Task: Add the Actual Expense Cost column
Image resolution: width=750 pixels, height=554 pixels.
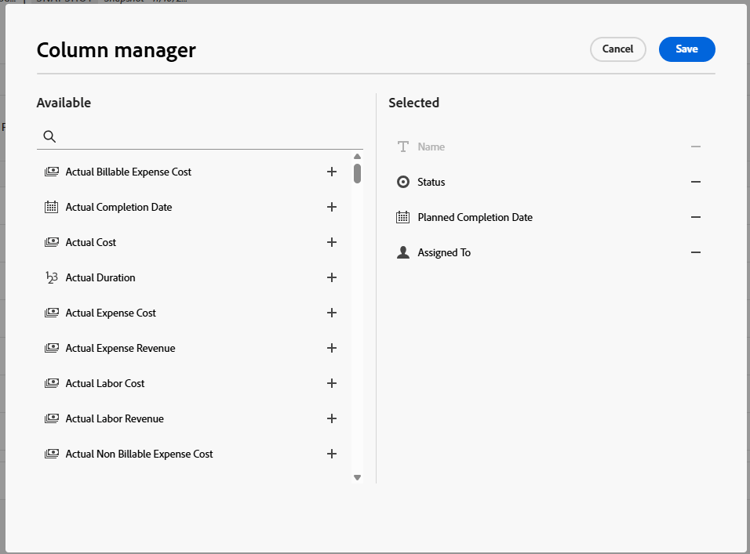Action: 332,313
